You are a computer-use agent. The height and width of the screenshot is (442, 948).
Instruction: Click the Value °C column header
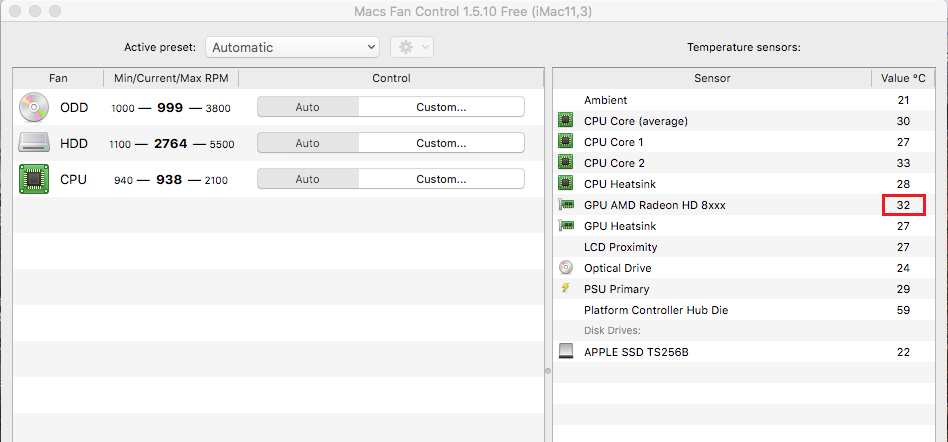point(903,78)
